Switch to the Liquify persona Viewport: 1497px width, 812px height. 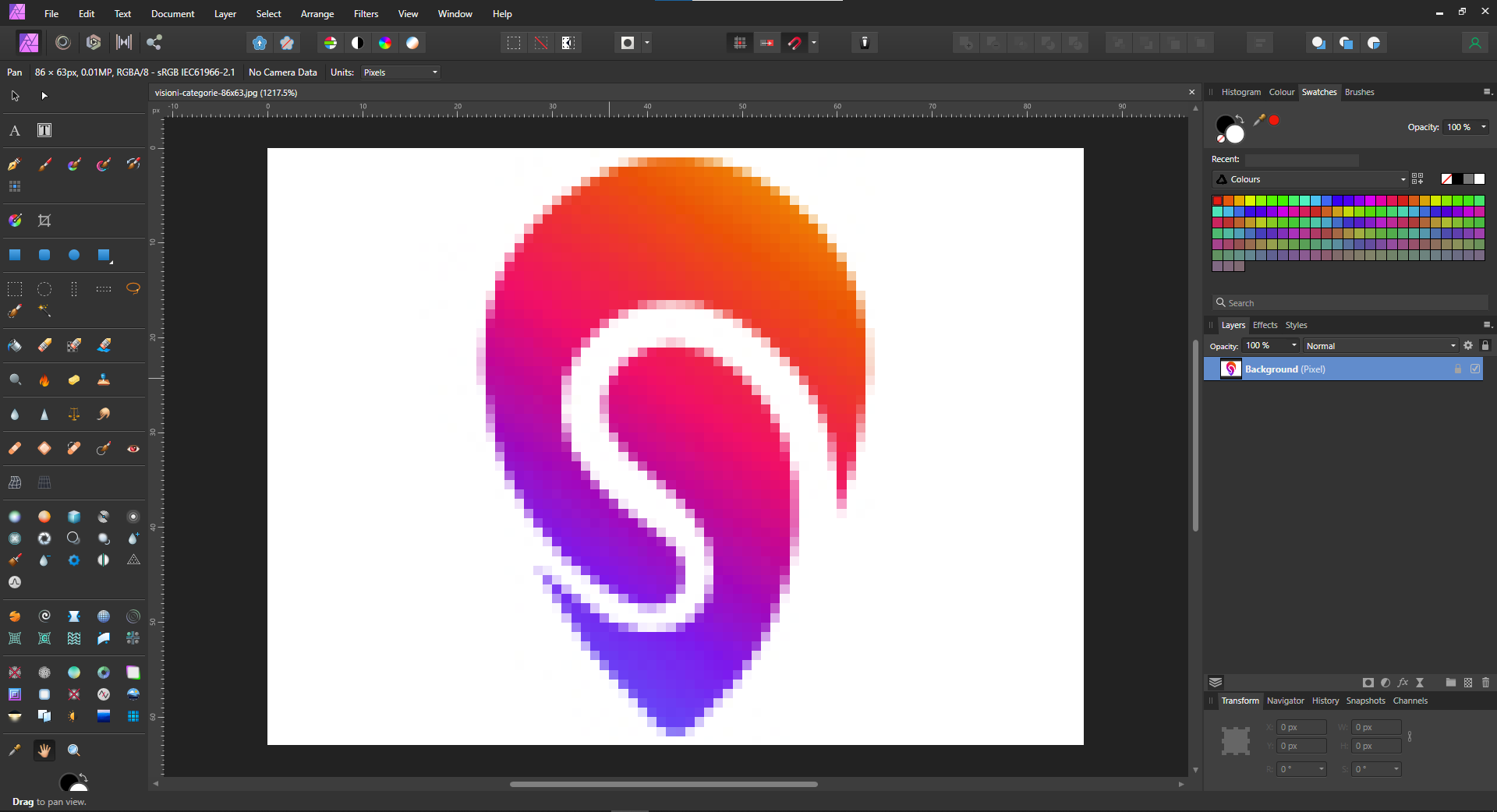click(x=63, y=43)
